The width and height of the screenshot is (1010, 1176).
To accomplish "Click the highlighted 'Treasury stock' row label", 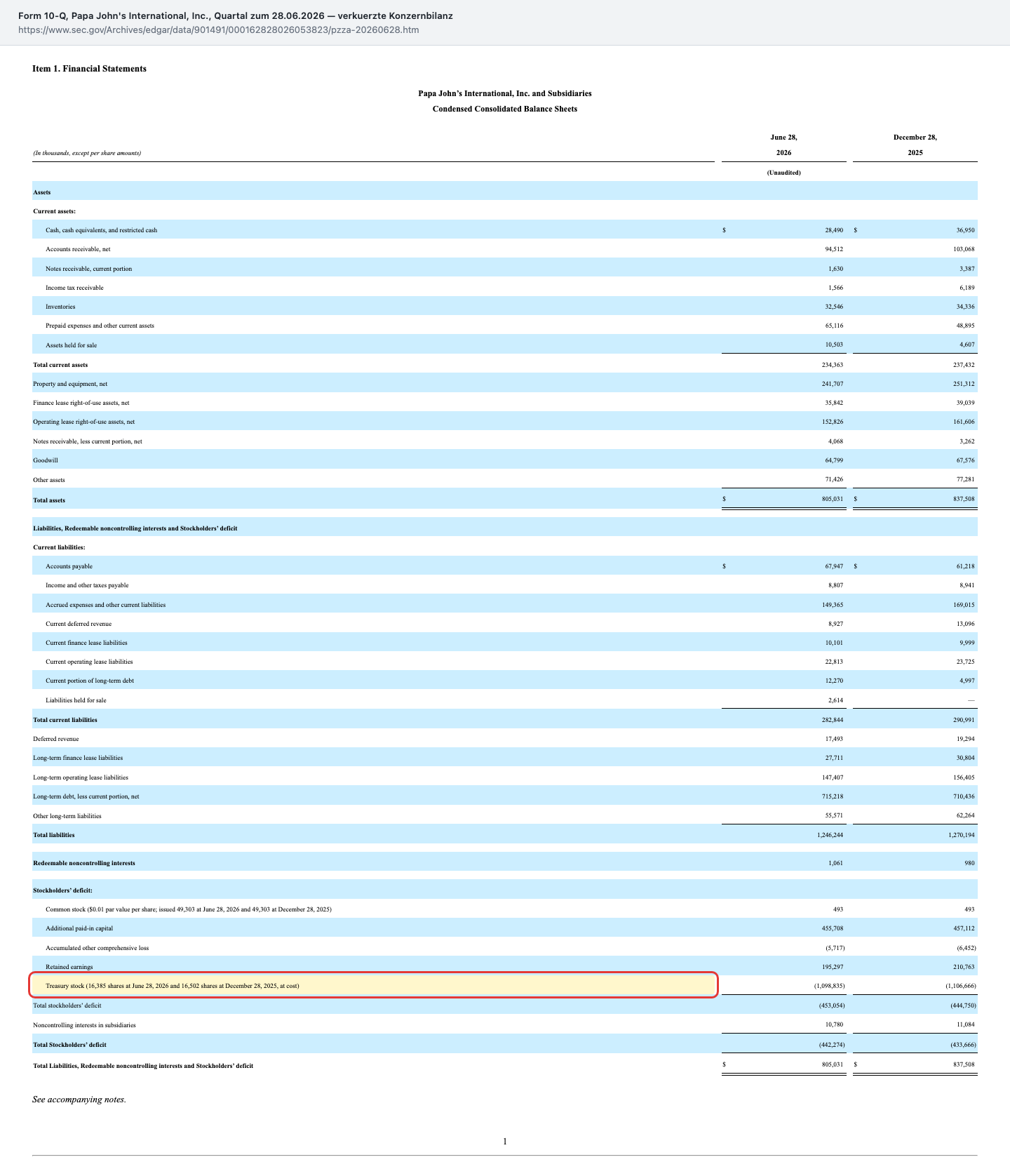I will point(173,986).
